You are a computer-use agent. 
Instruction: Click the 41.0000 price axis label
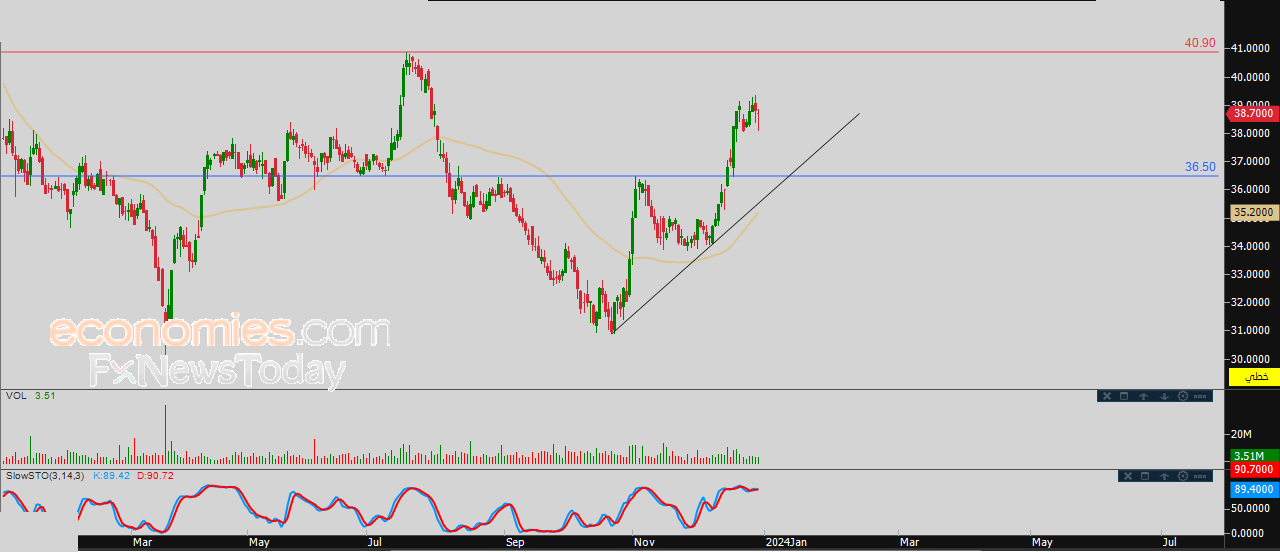1251,48
